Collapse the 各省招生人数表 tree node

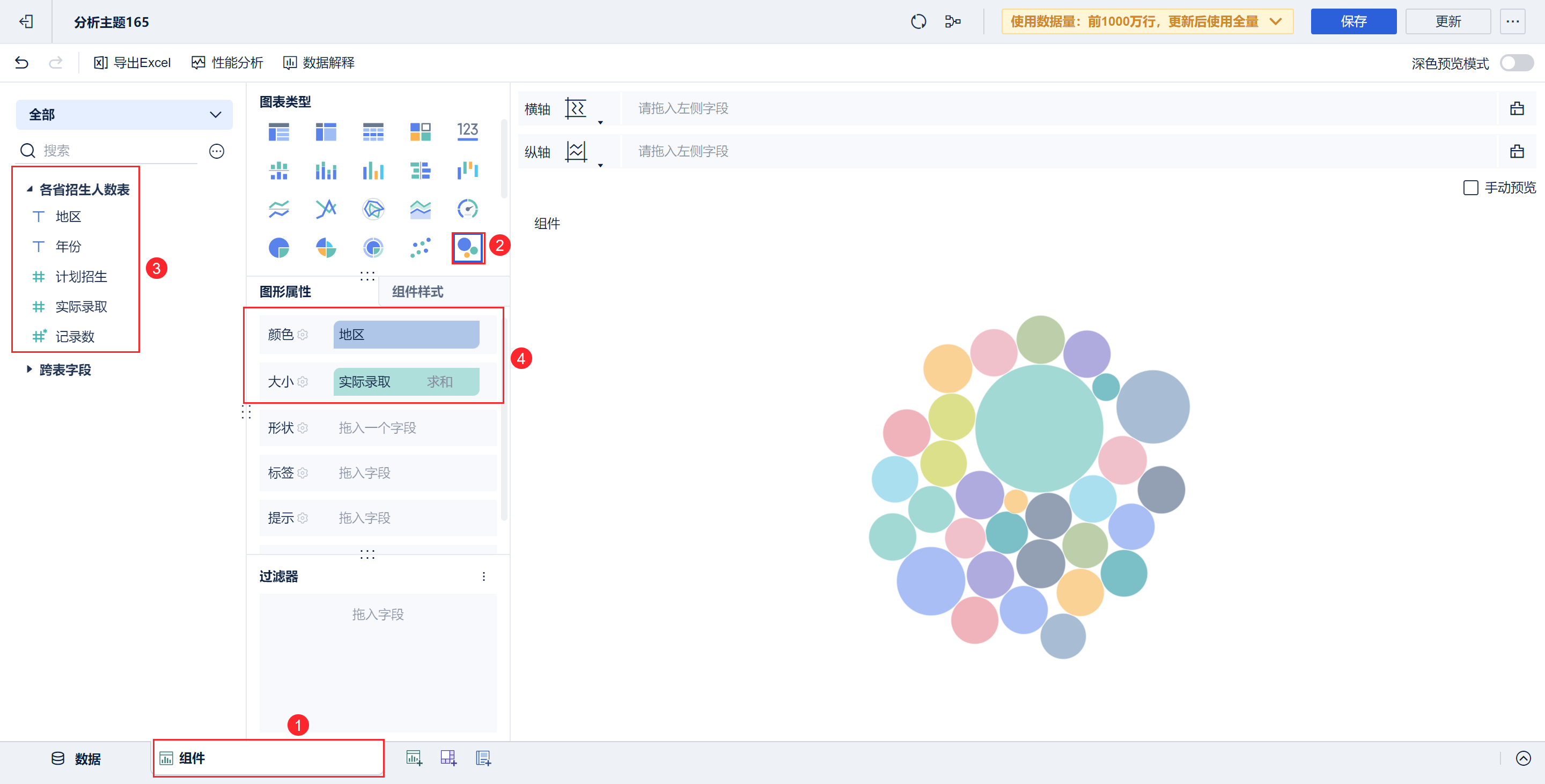[30, 189]
